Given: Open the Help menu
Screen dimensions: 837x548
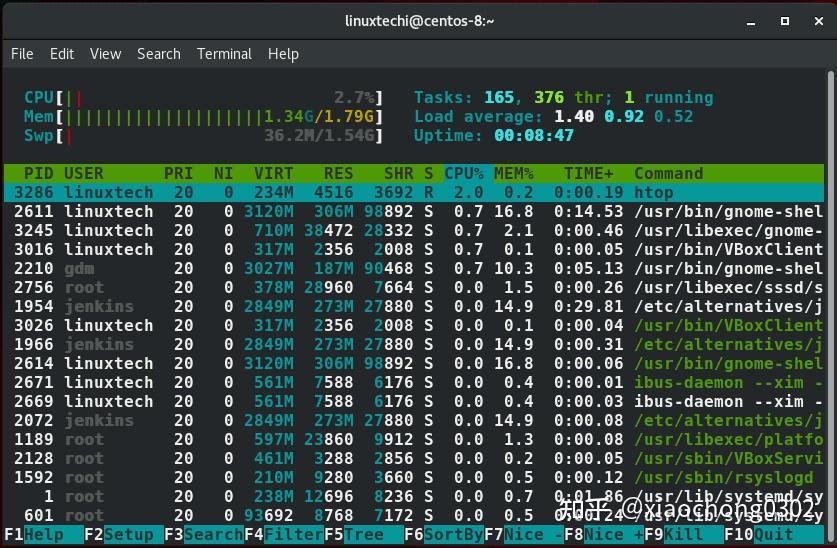Looking at the screenshot, I should click(x=283, y=54).
